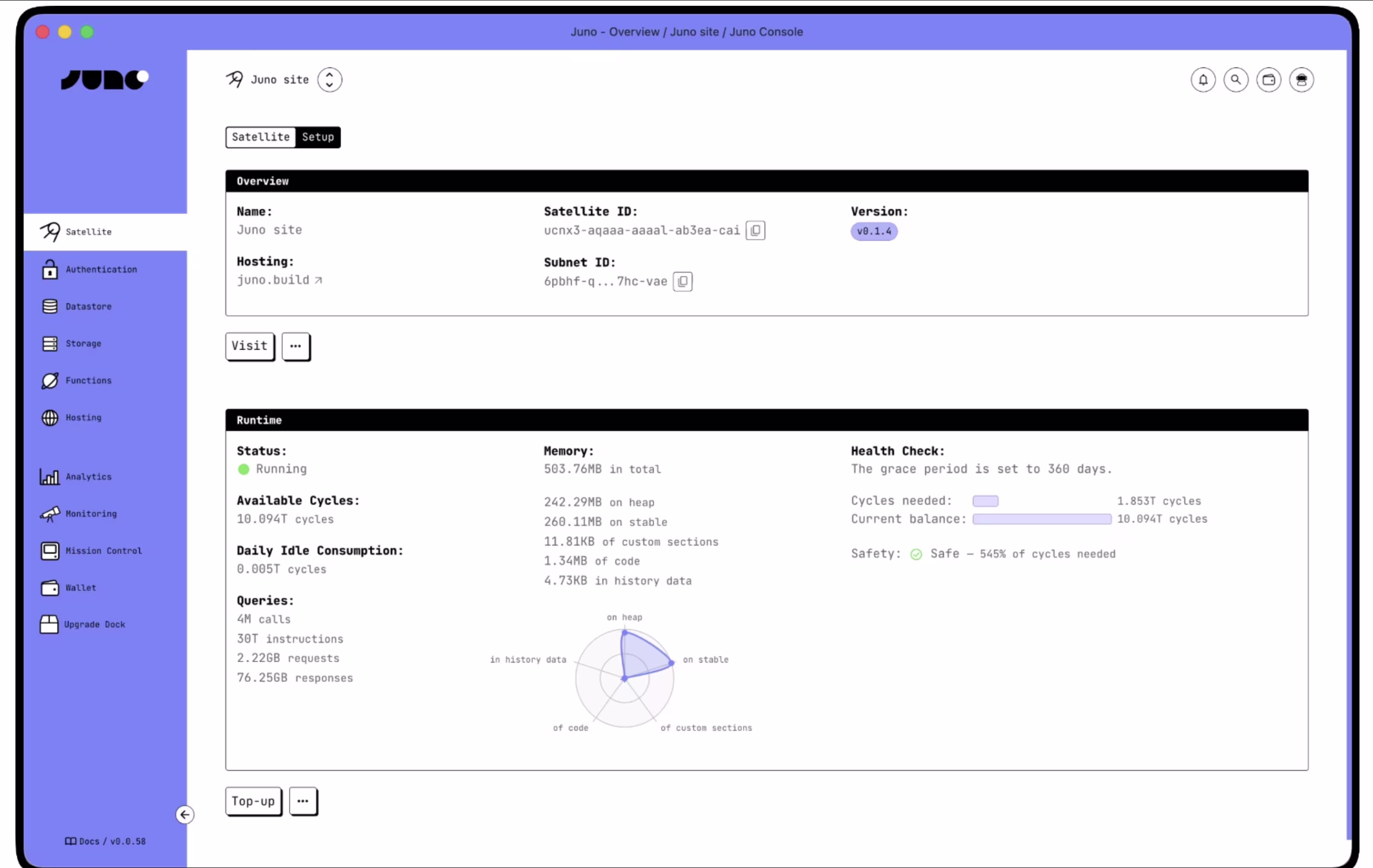Select the Satellite tab
Viewport: 1373px width, 868px height.
click(261, 137)
